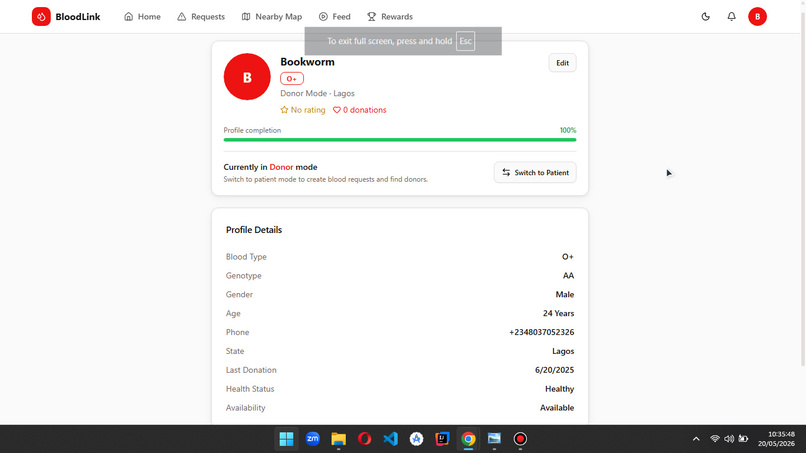Click the Bookworm profile name
Screen dimensions: 806x453
307,62
